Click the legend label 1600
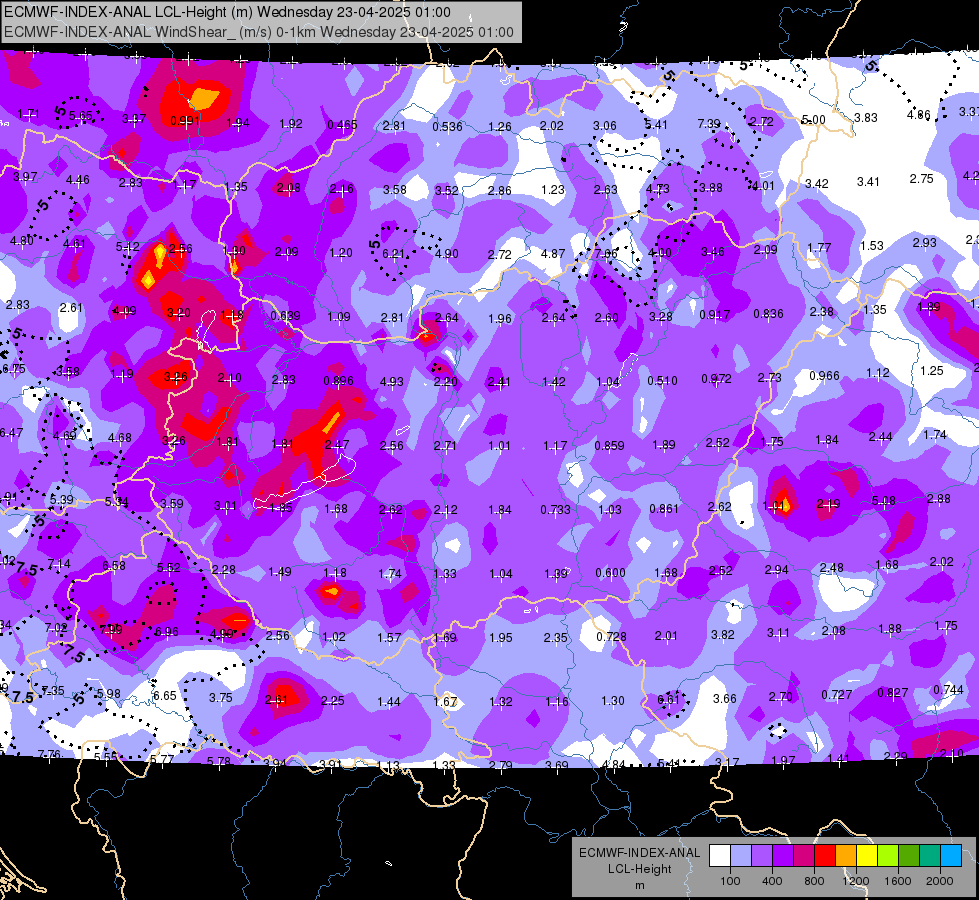Viewport: 979px width, 900px height. 898,881
